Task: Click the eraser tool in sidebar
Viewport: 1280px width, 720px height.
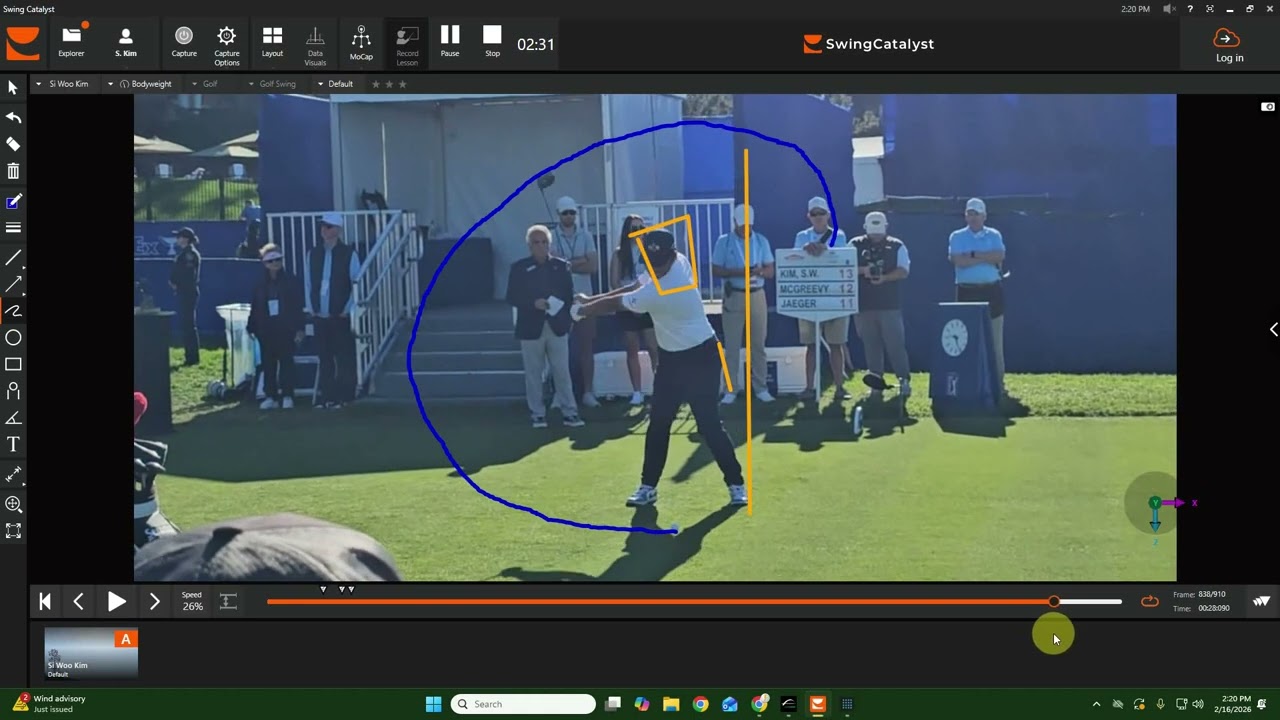Action: (x=13, y=144)
